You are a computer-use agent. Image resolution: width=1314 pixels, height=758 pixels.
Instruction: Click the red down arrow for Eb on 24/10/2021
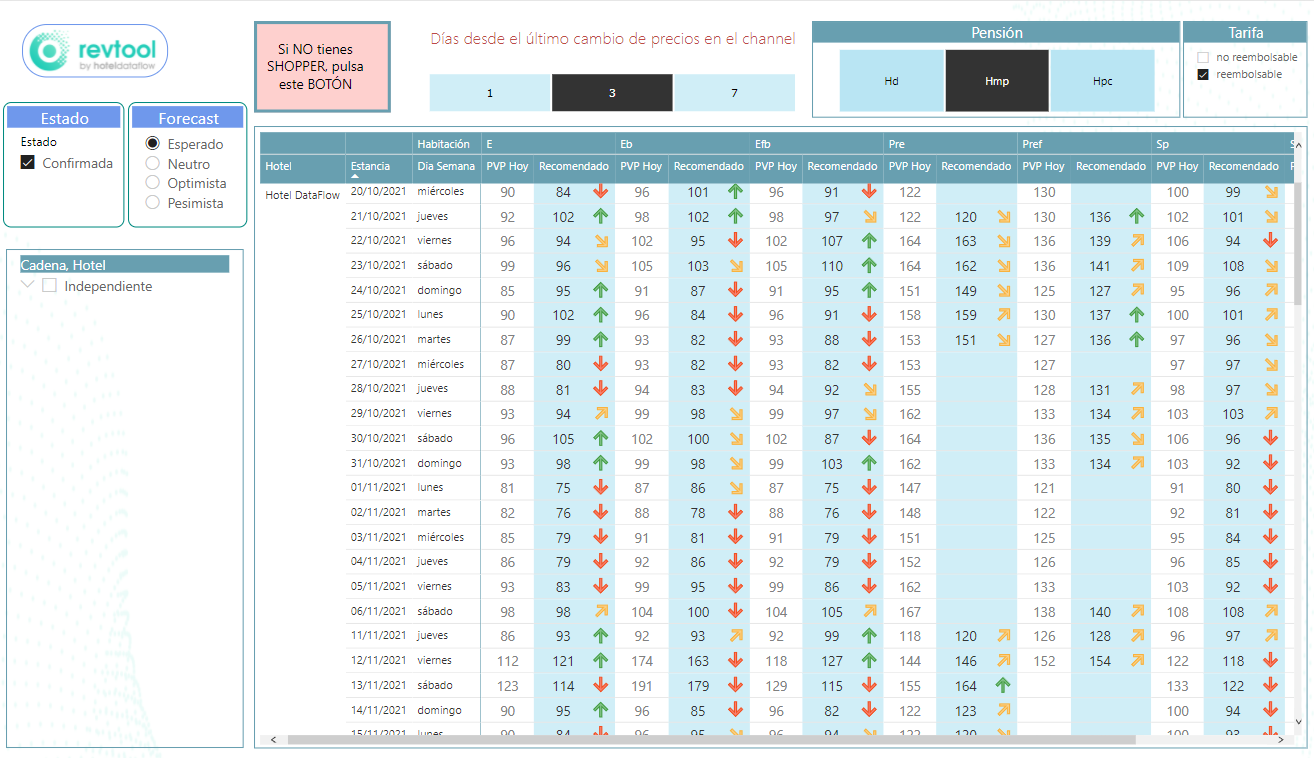point(736,290)
